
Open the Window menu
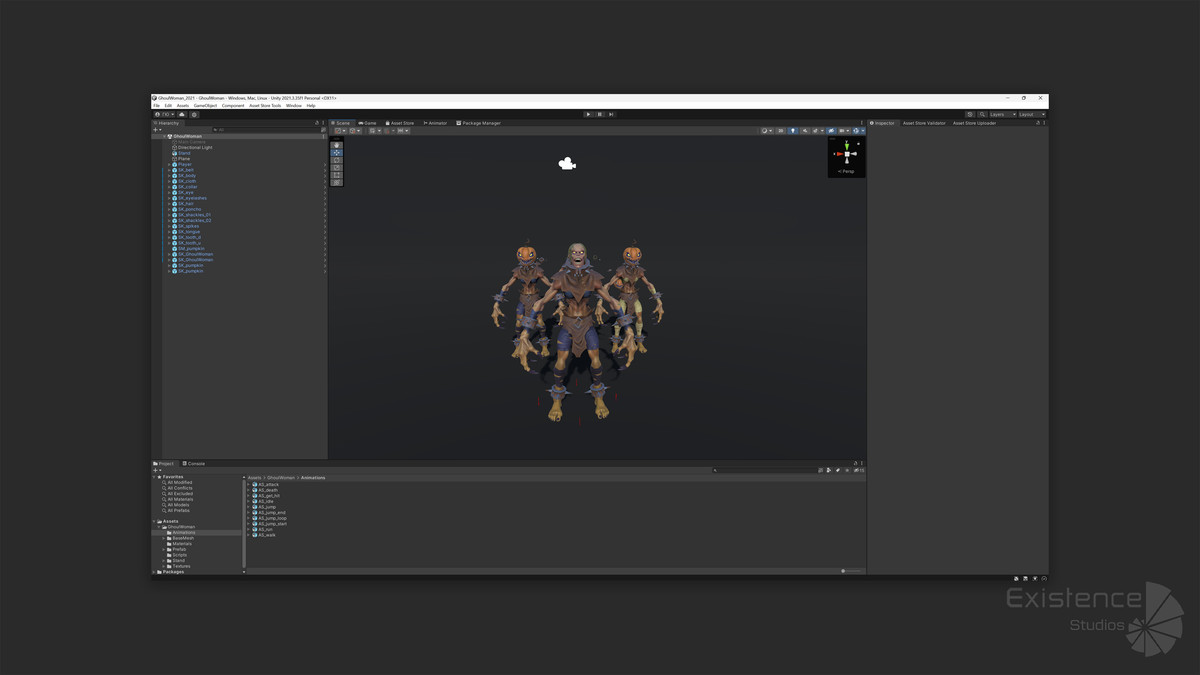coord(293,105)
